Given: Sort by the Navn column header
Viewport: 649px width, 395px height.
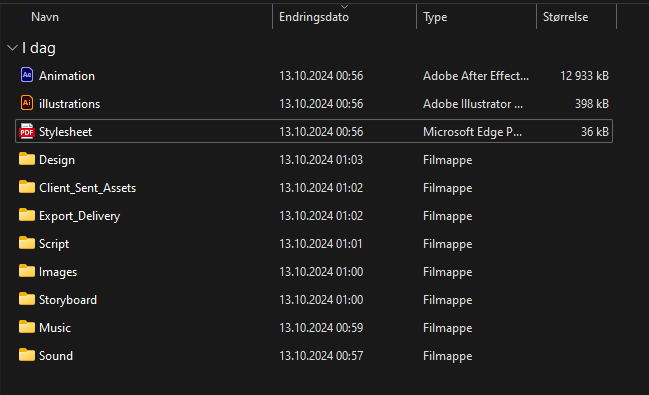Looking at the screenshot, I should pyautogui.click(x=45, y=17).
